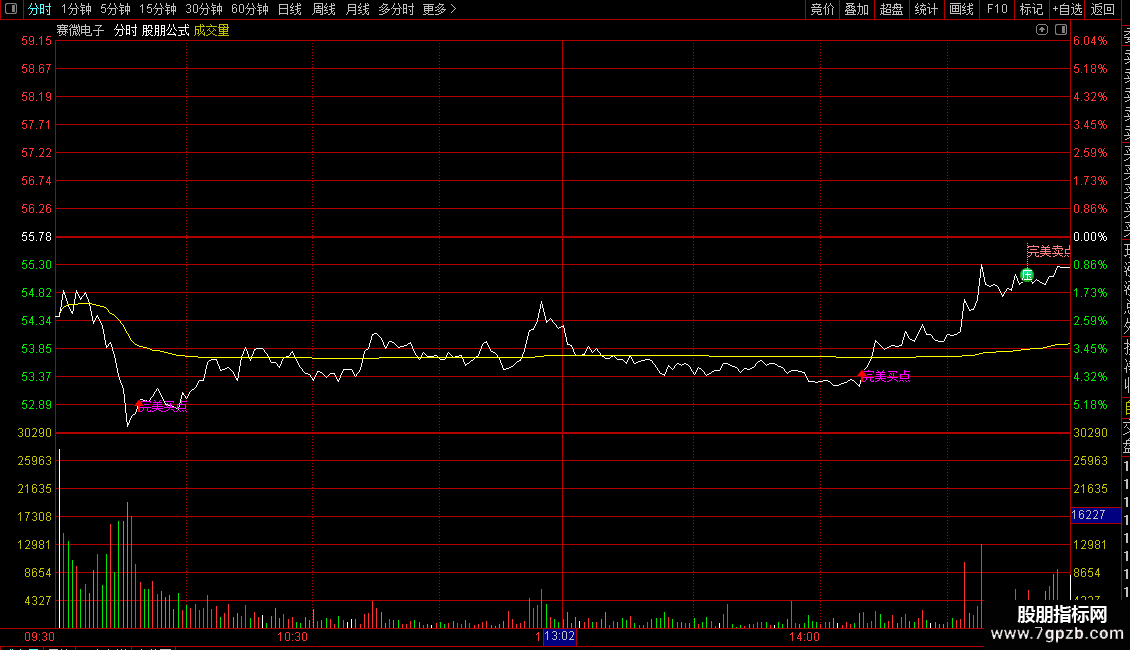Click the 股朋公式 formula label
Viewport: 1130px width, 650px height.
point(165,30)
